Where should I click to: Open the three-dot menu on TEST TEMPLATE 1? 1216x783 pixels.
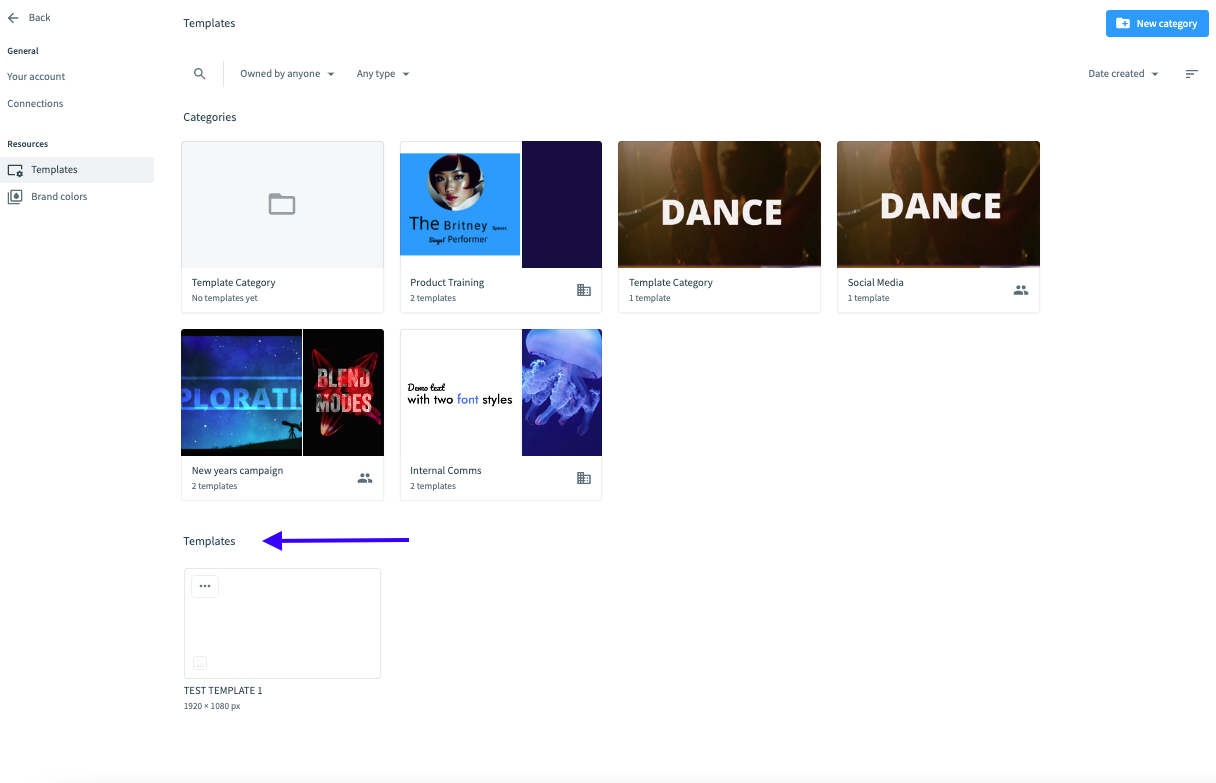click(205, 587)
